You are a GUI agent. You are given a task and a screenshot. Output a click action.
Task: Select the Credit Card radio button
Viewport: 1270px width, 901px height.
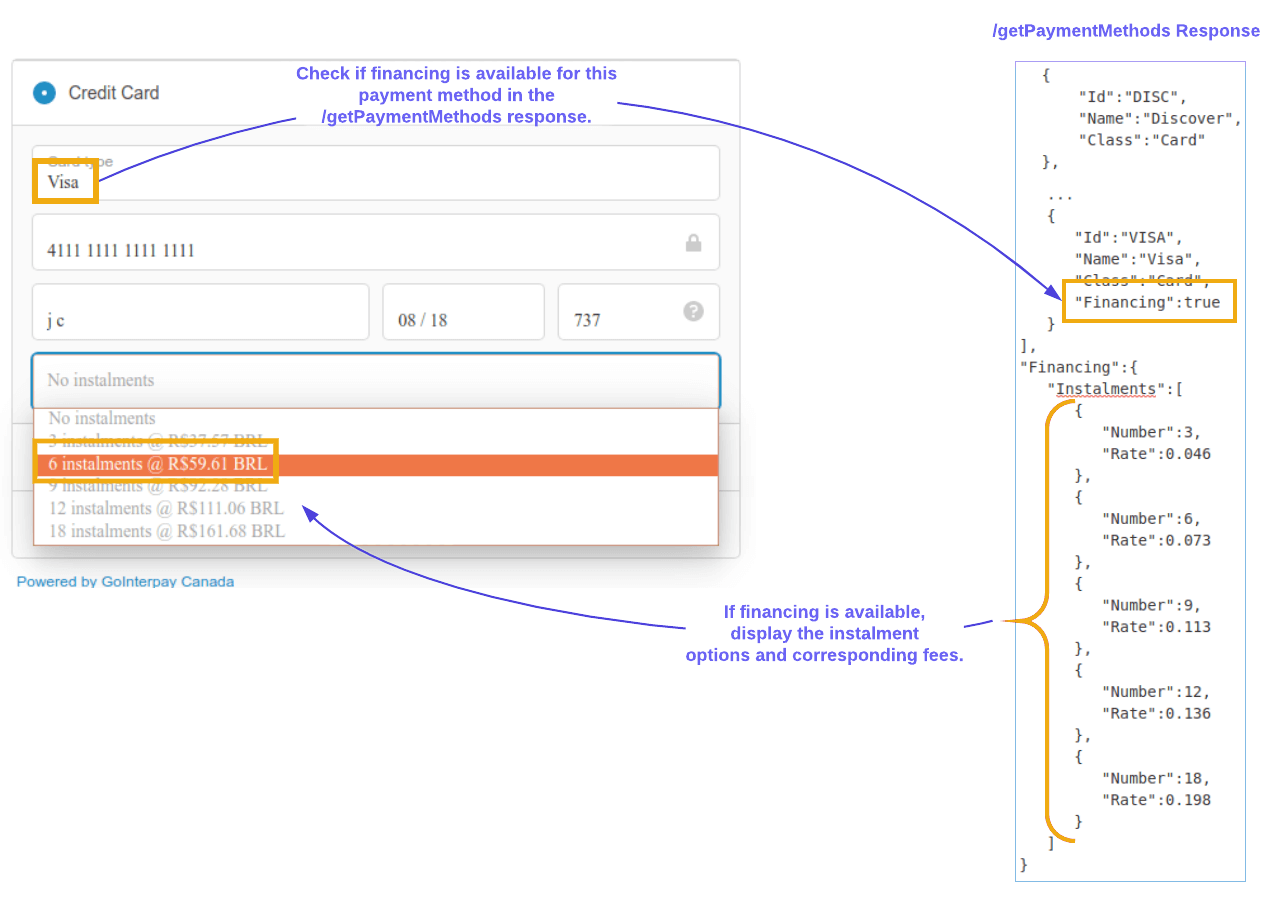point(44,93)
